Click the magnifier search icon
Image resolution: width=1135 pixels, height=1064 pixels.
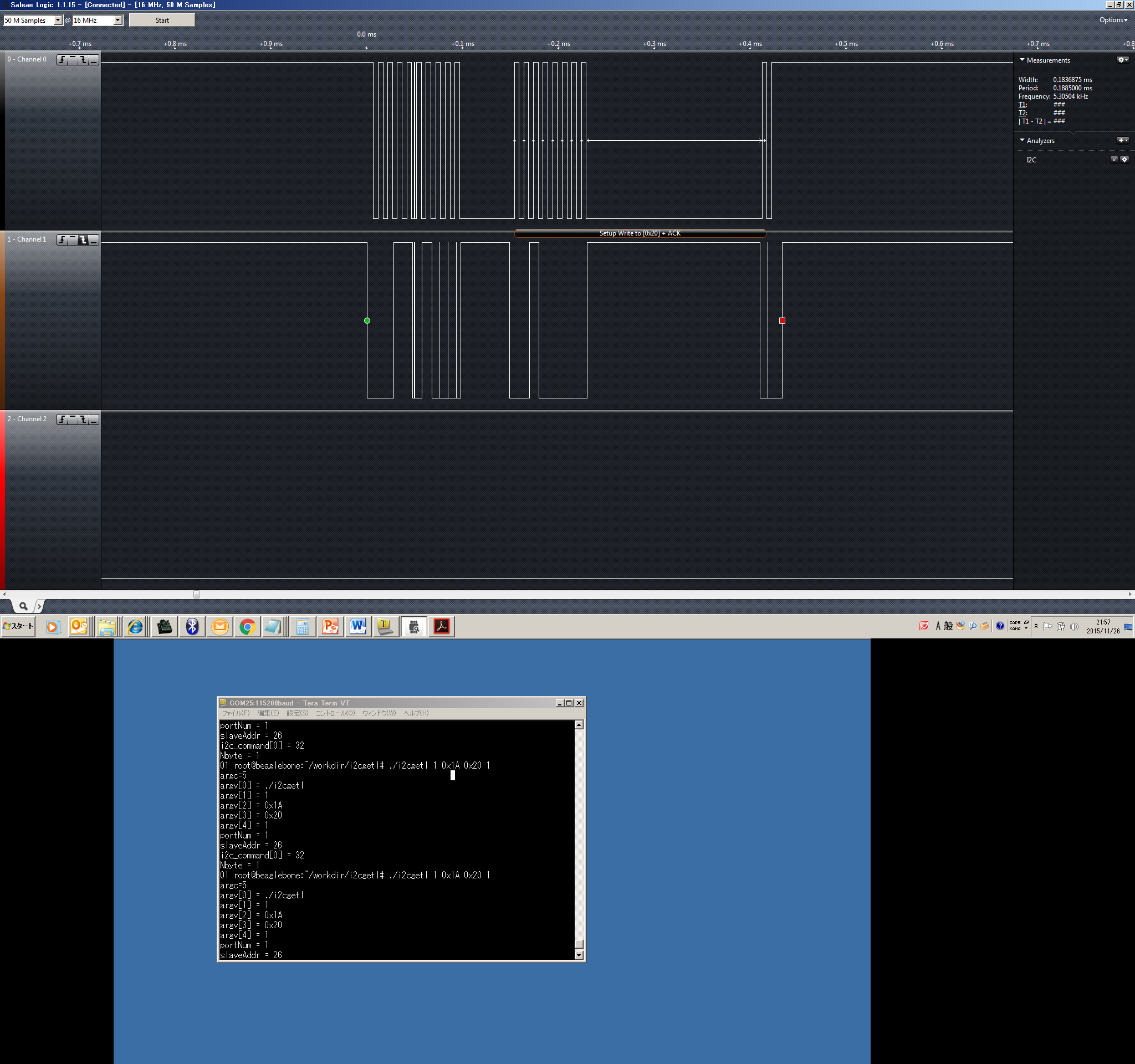(23, 606)
